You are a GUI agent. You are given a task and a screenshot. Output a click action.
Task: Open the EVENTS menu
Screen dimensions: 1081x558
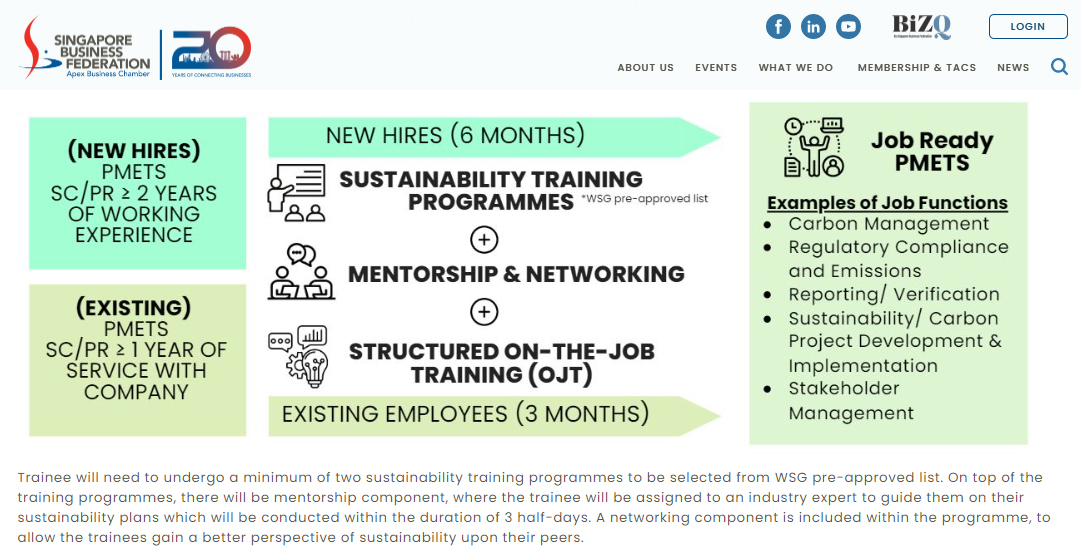coord(716,68)
